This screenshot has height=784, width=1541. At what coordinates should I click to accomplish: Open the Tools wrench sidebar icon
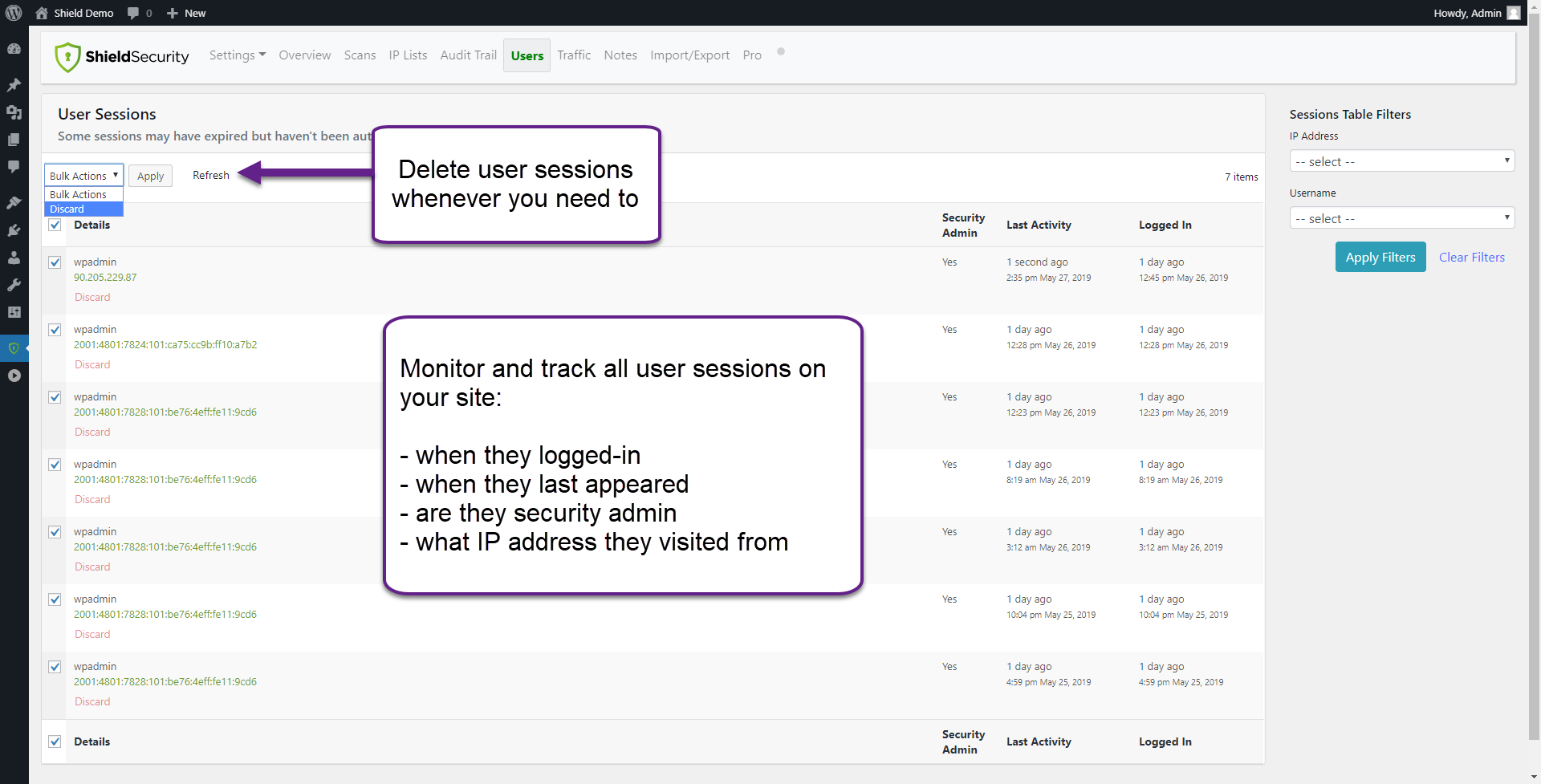14,285
